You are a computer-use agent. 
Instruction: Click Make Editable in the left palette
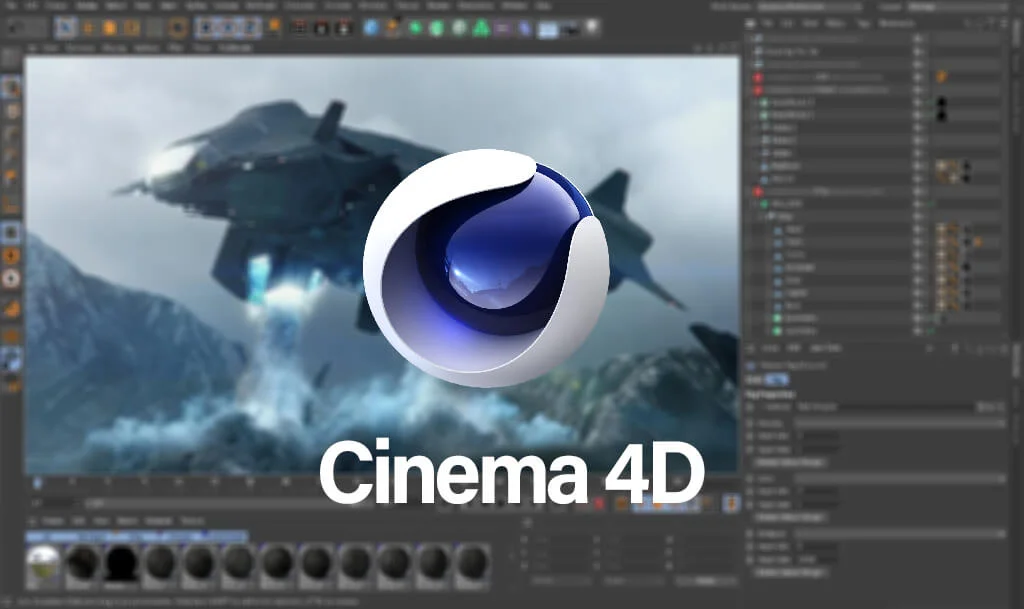(x=10, y=57)
